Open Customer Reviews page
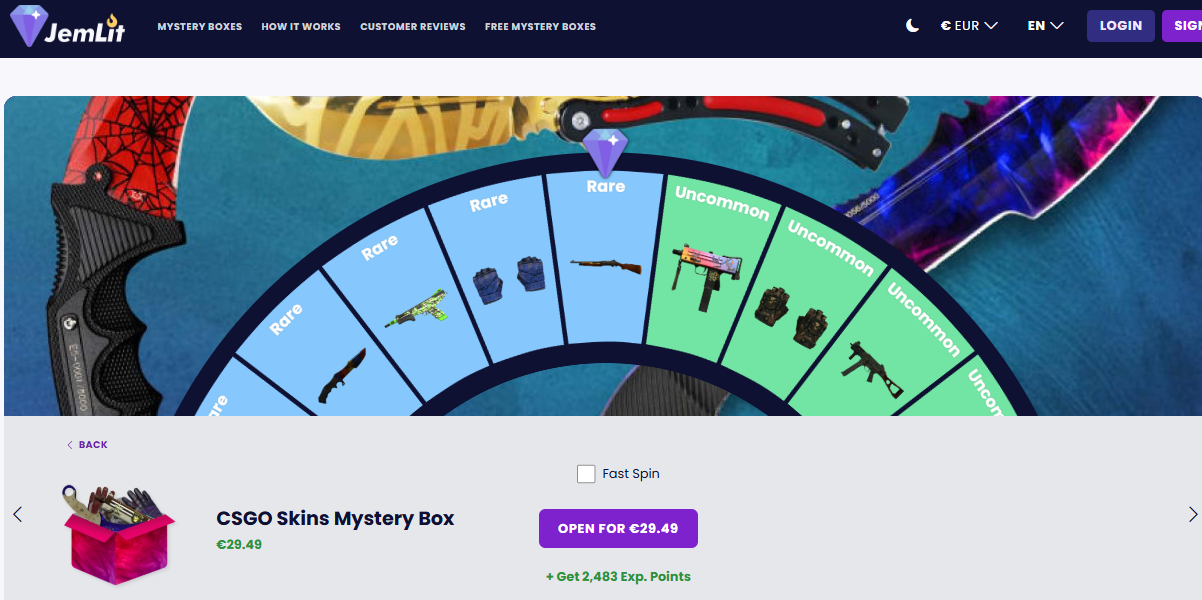The image size is (1202, 600). pos(413,27)
